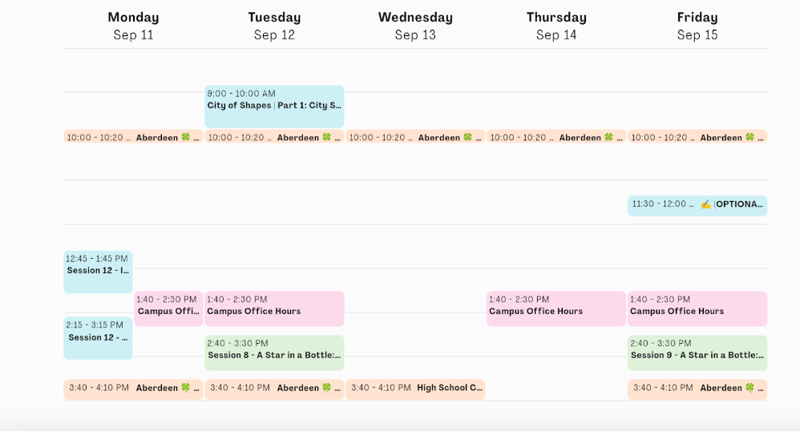This screenshot has height=431, width=800.
Task: Select Wednesday's 3:40 PM High School event
Action: 416,388
